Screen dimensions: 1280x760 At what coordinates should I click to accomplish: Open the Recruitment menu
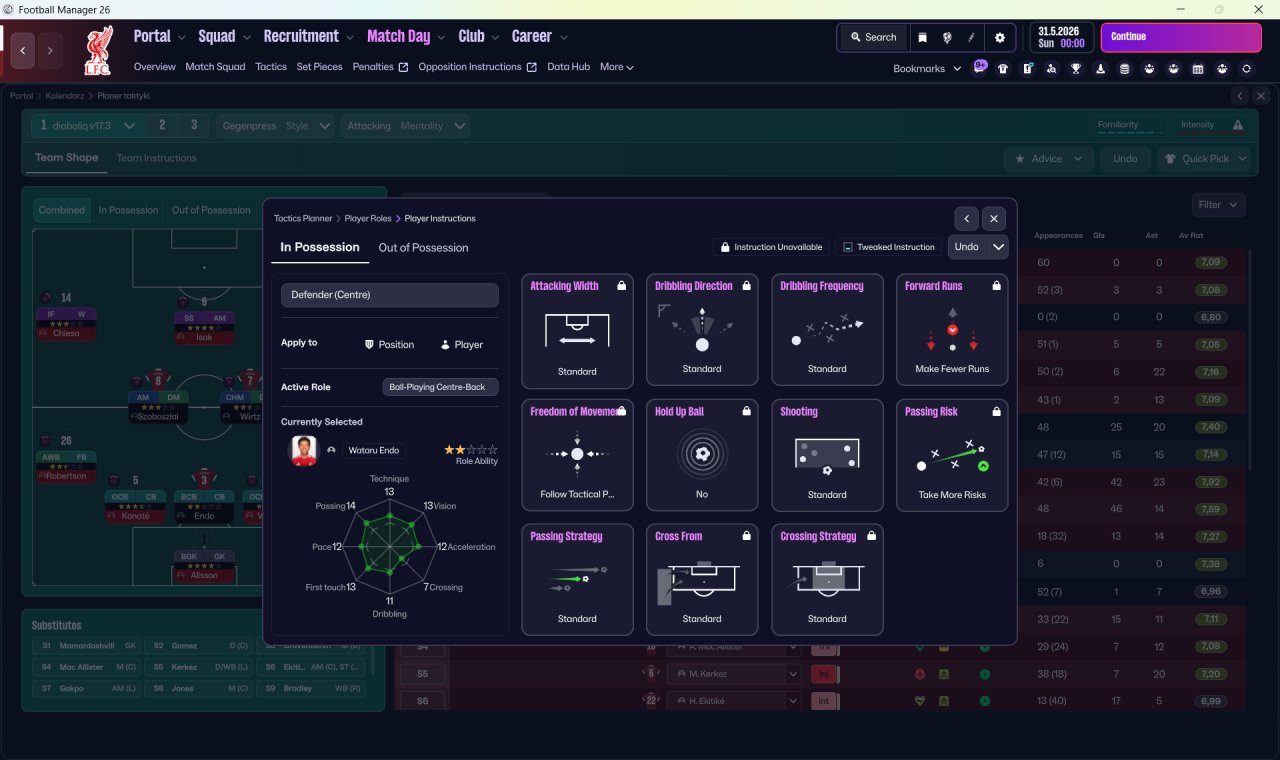pyautogui.click(x=309, y=36)
